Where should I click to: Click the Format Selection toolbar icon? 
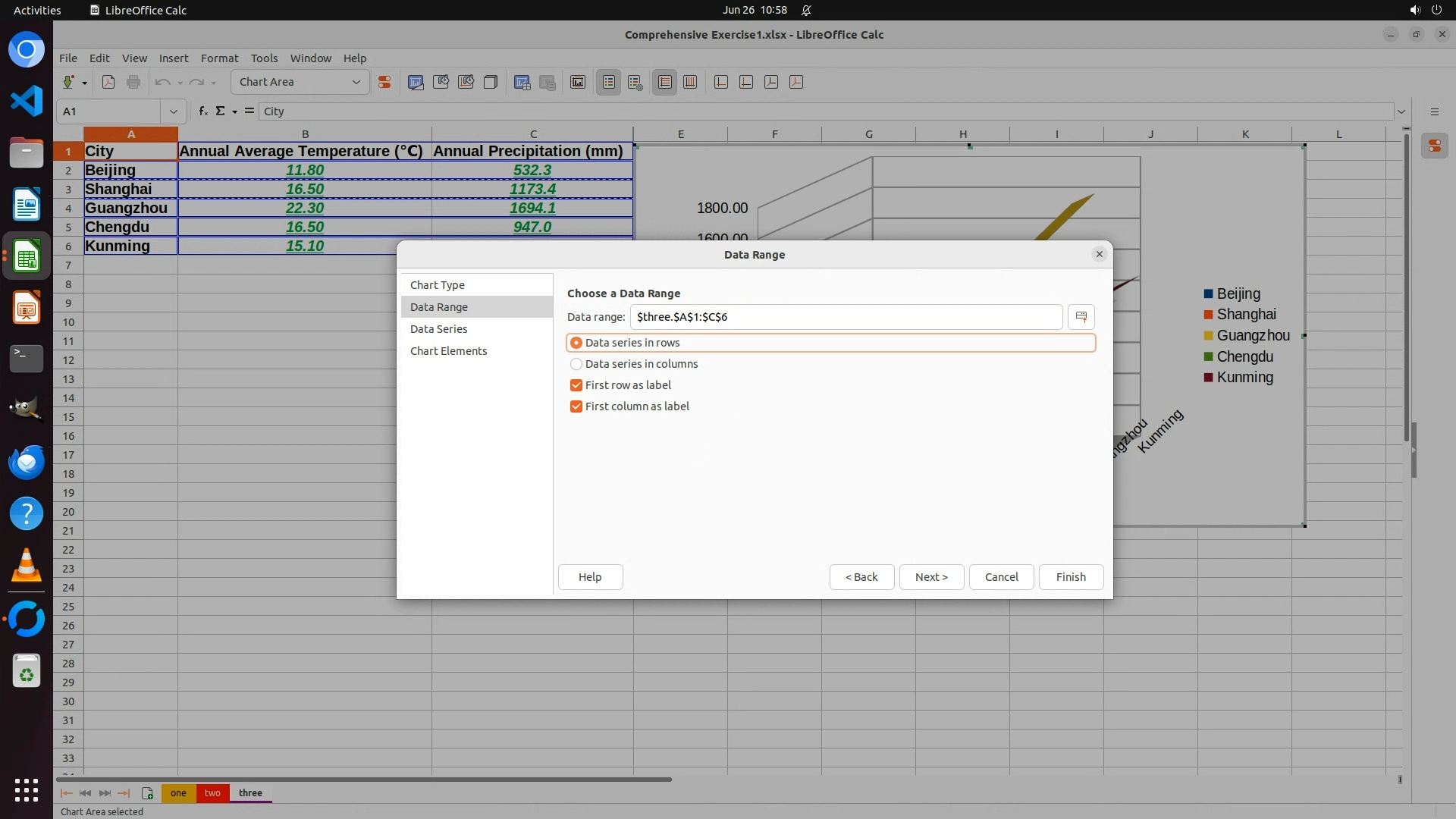[x=384, y=82]
